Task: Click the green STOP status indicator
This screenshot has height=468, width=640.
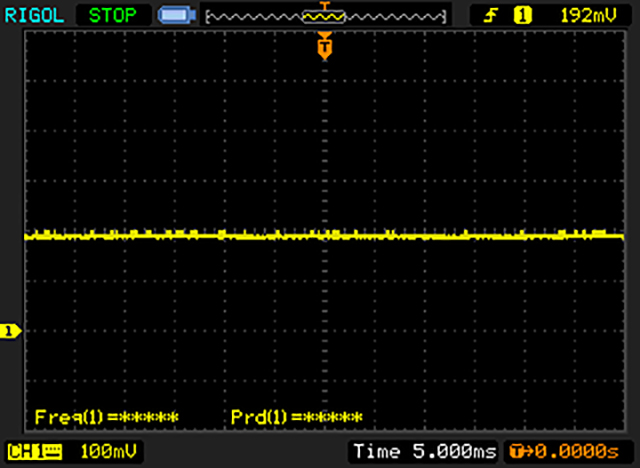Action: click(x=113, y=16)
